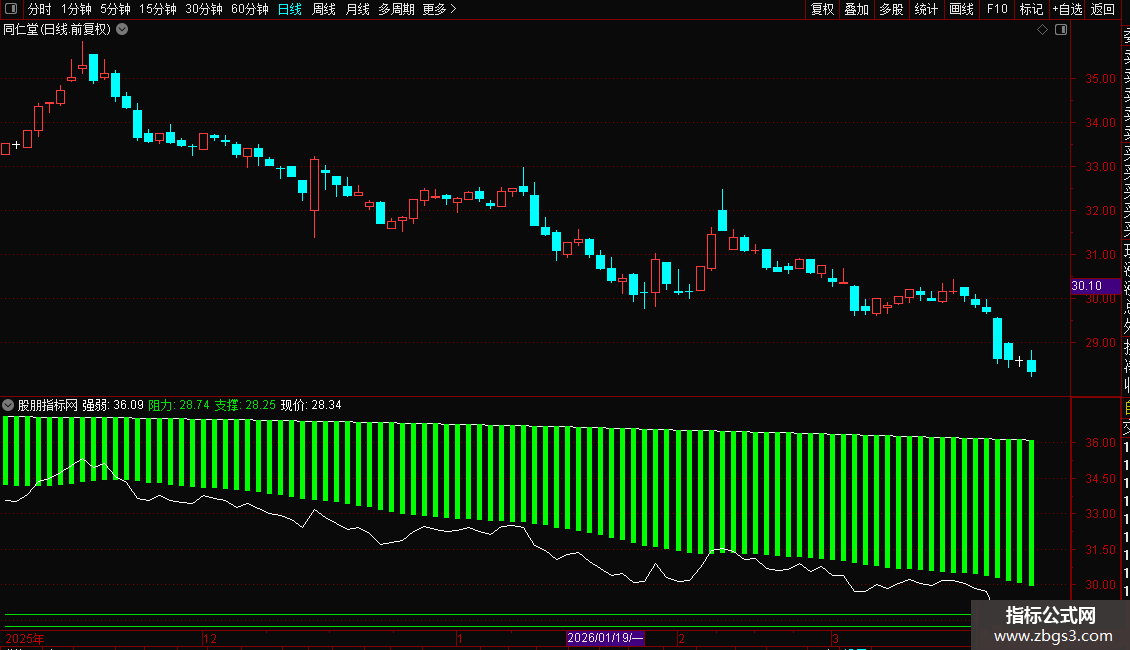Viewport: 1130px width, 650px height.
Task: Add stock with +自选 button
Action: pos(1067,9)
